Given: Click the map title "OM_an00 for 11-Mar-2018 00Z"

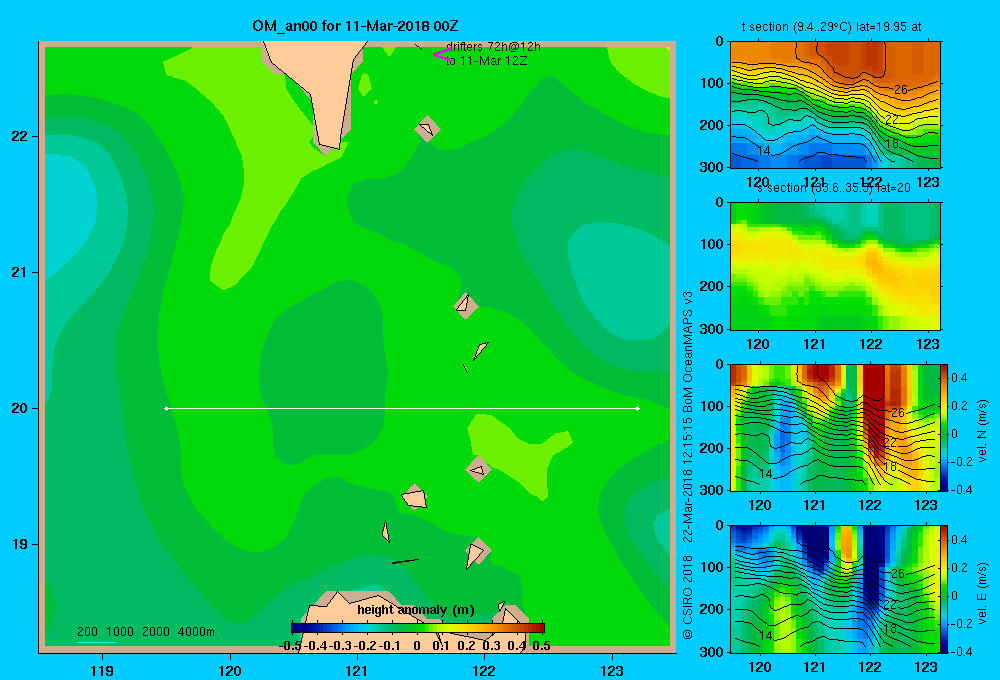Looking at the screenshot, I should coord(355,26).
